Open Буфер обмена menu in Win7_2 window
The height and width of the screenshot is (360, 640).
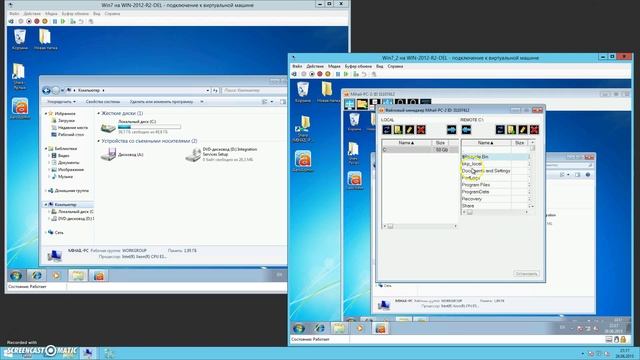pos(358,66)
